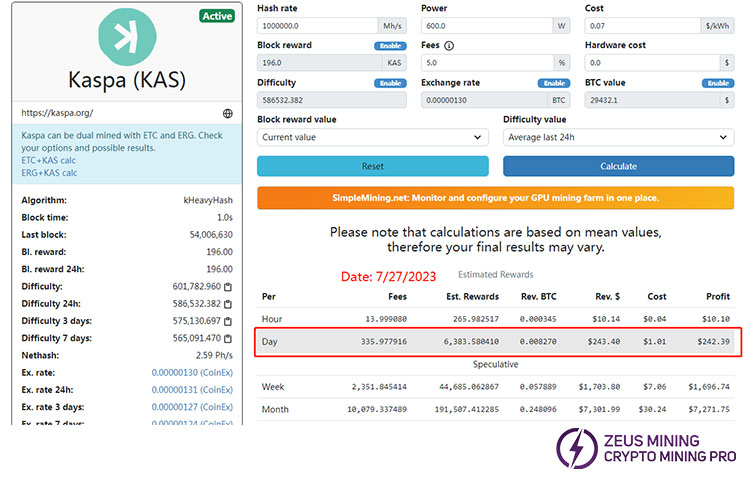The width and height of the screenshot is (750, 479).
Task: Copy the Difficulty 24h value
Action: point(228,303)
